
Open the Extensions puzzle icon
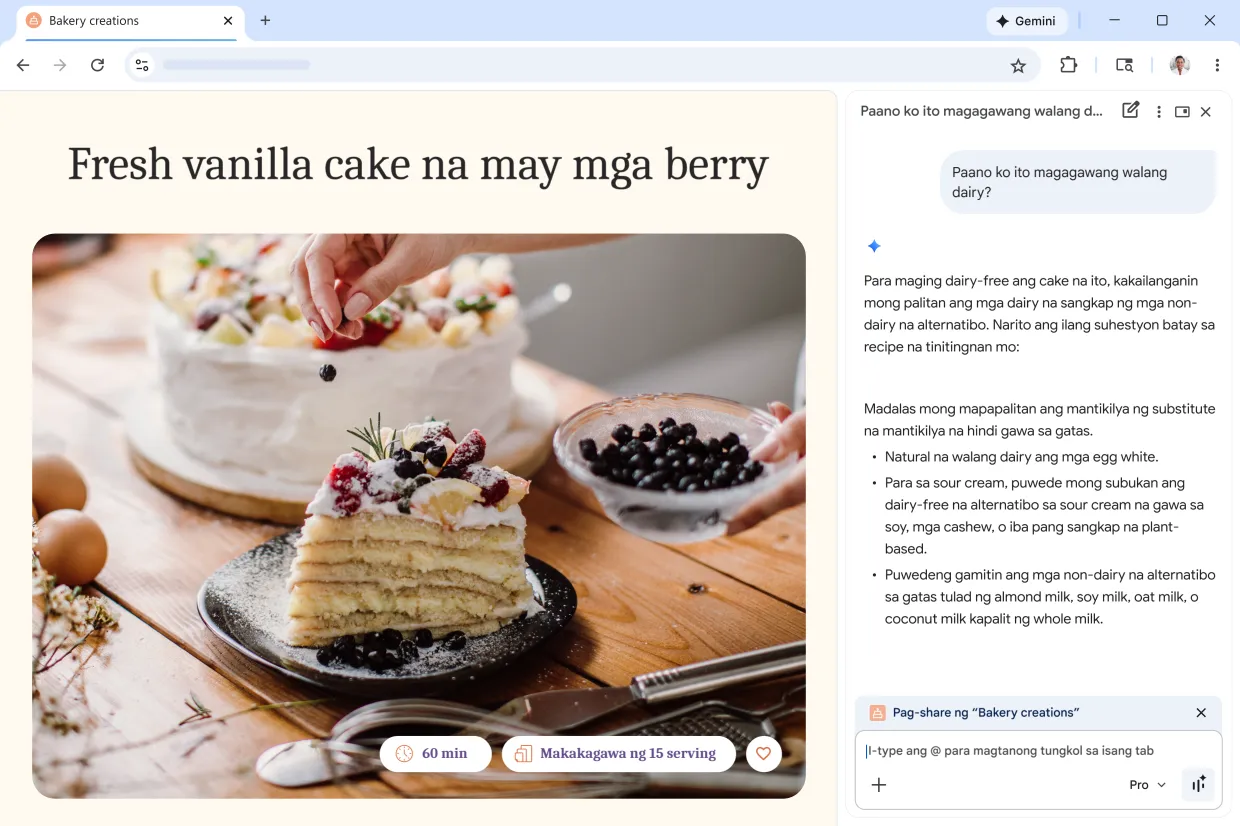point(1068,65)
